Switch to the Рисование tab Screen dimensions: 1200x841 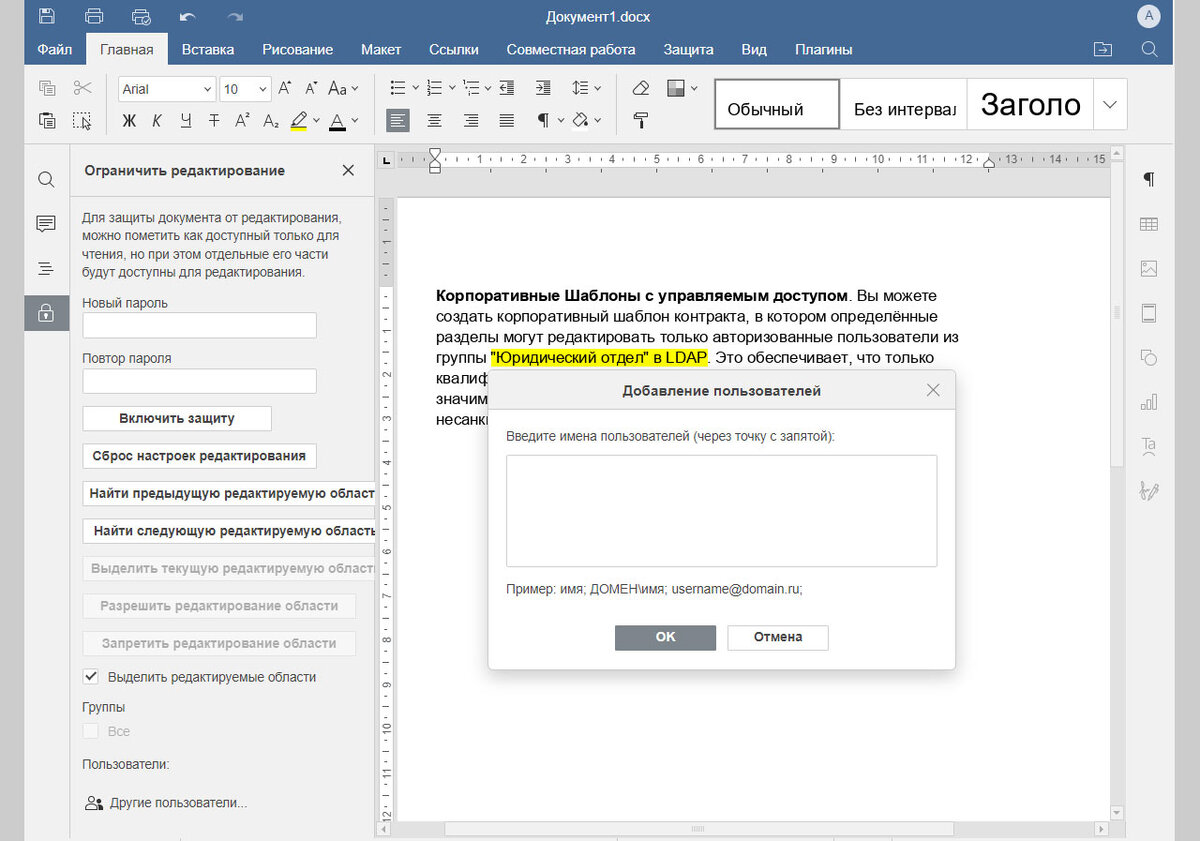point(298,49)
